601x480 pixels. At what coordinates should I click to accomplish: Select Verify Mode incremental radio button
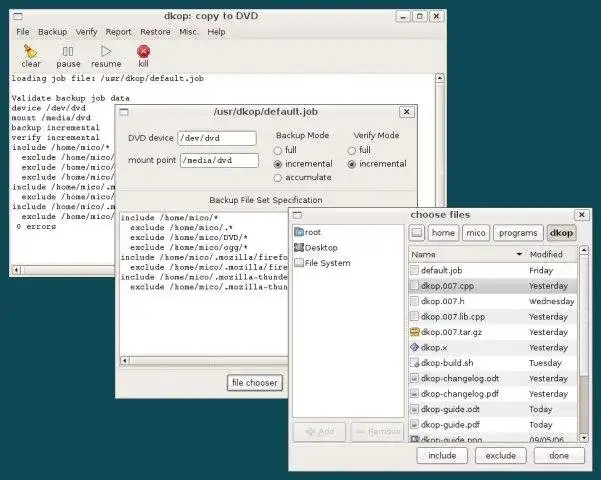tap(351, 164)
